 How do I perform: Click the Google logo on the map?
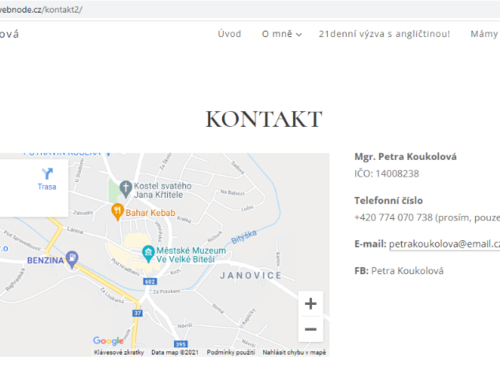click(x=108, y=341)
